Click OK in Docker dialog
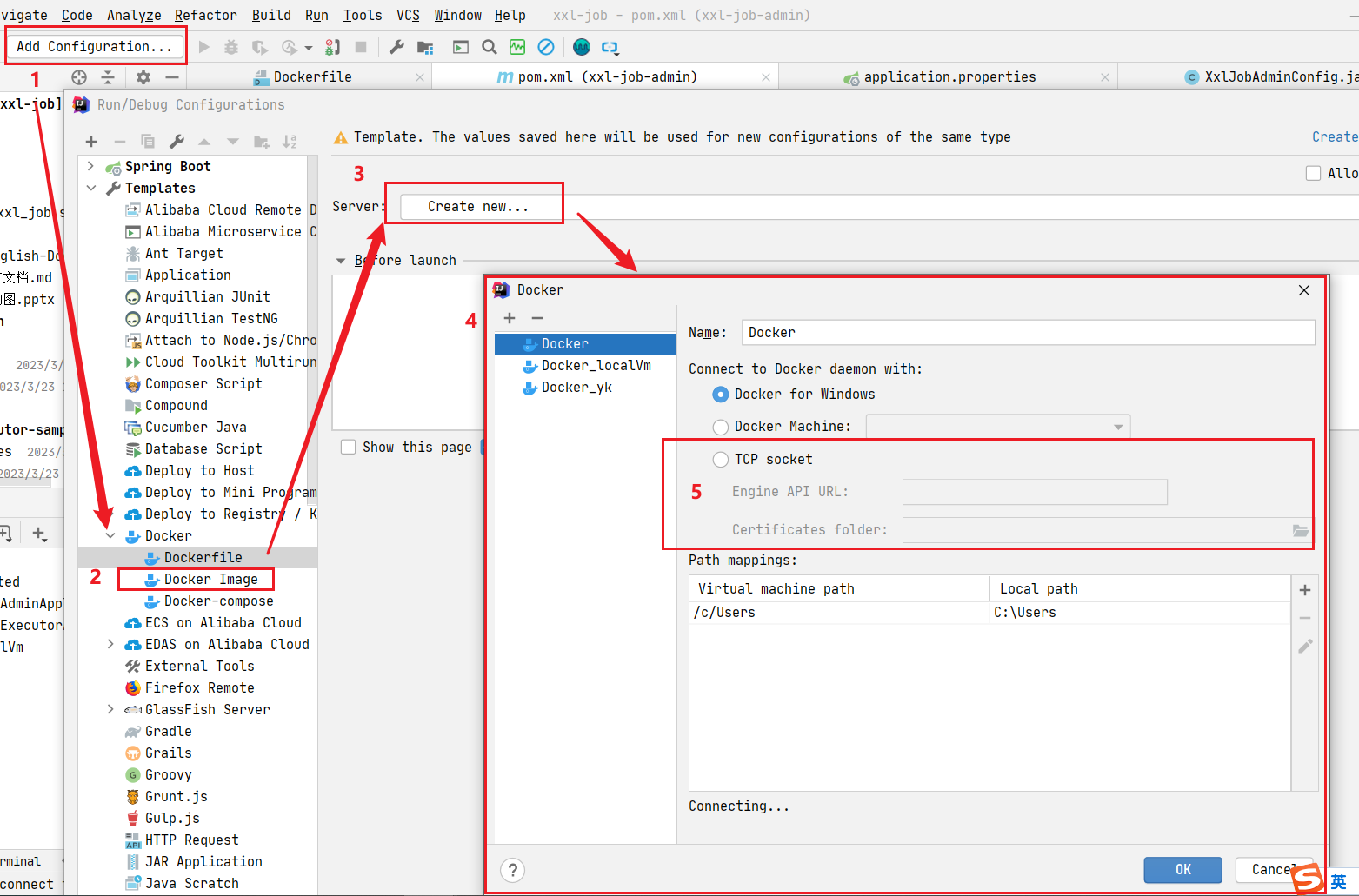 (1182, 869)
